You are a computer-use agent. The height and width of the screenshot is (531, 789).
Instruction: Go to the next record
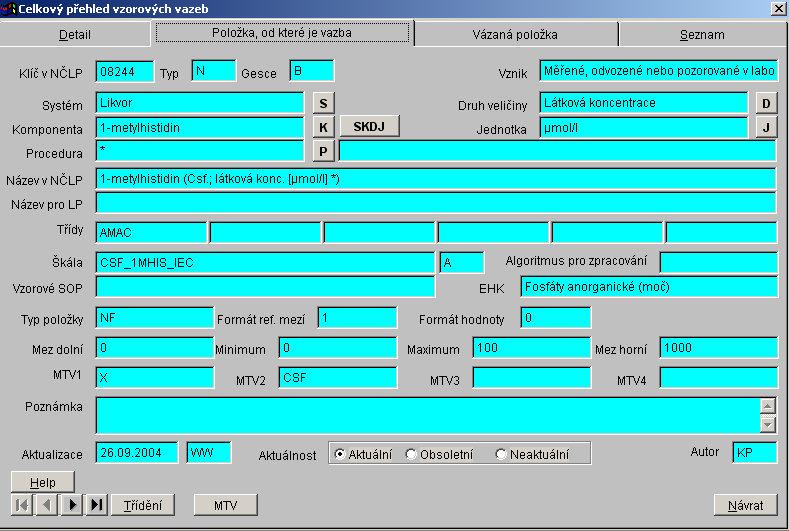(x=72, y=505)
